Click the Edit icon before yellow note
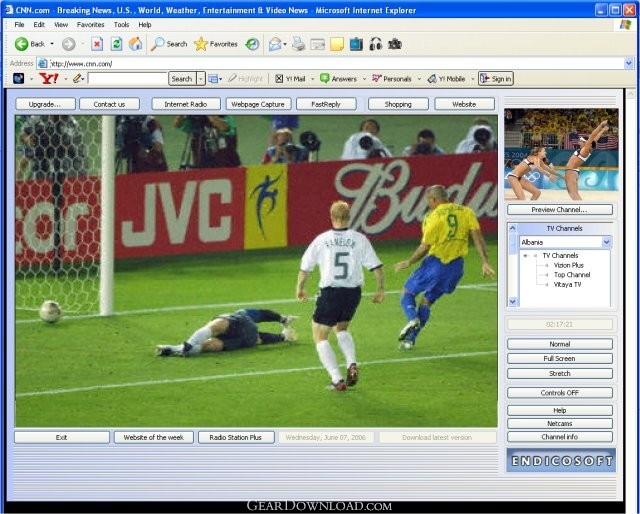 (x=318, y=44)
